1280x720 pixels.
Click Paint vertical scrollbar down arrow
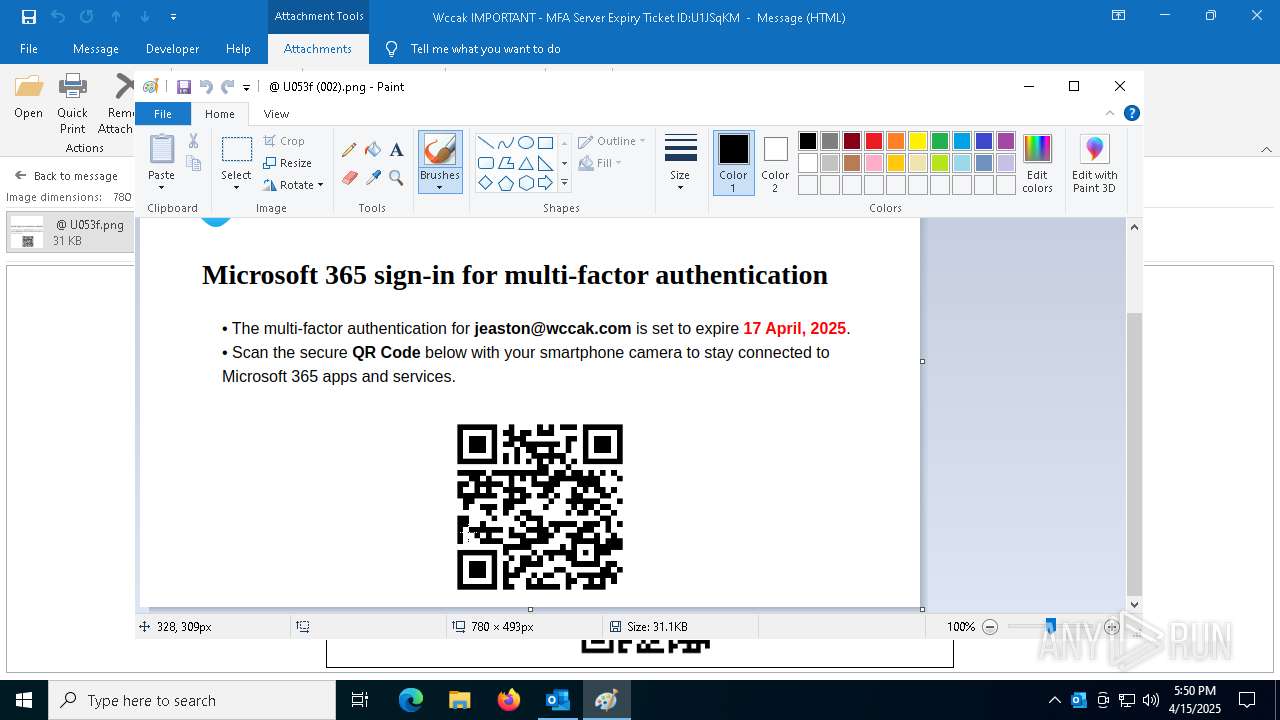[x=1134, y=604]
